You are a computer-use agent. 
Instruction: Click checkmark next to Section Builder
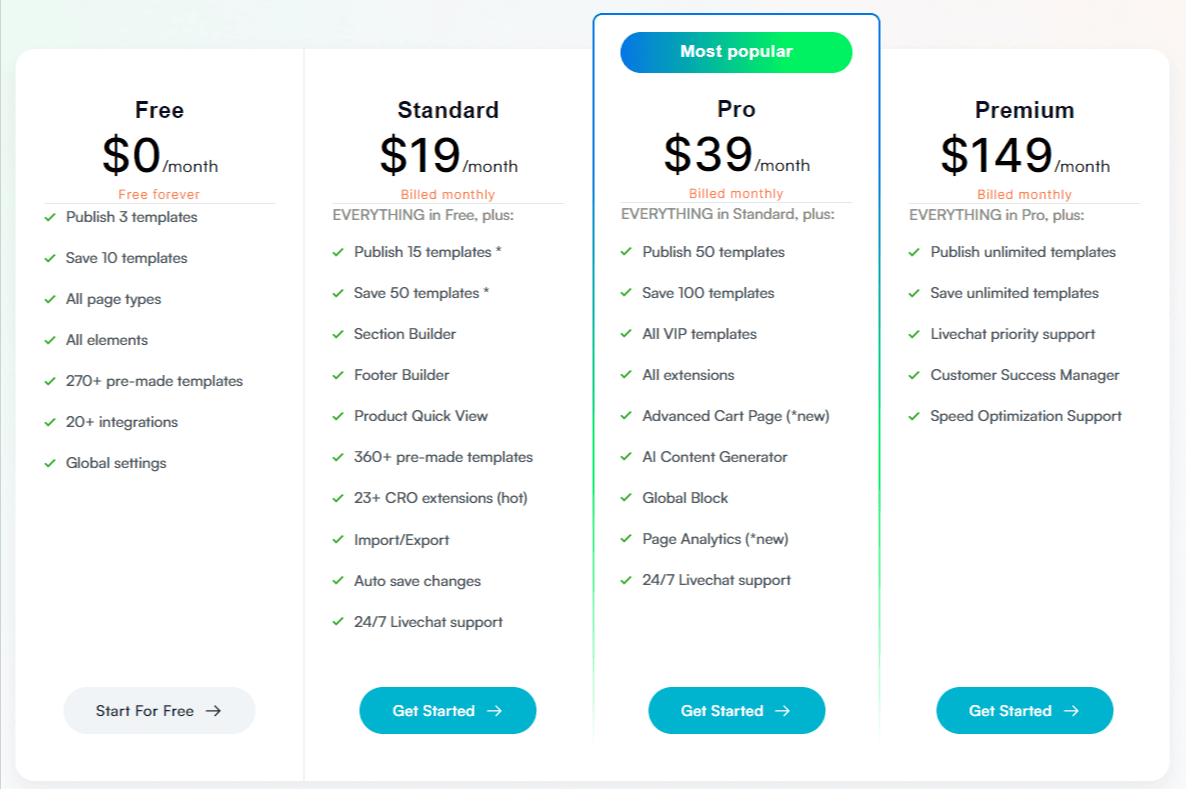(x=338, y=334)
